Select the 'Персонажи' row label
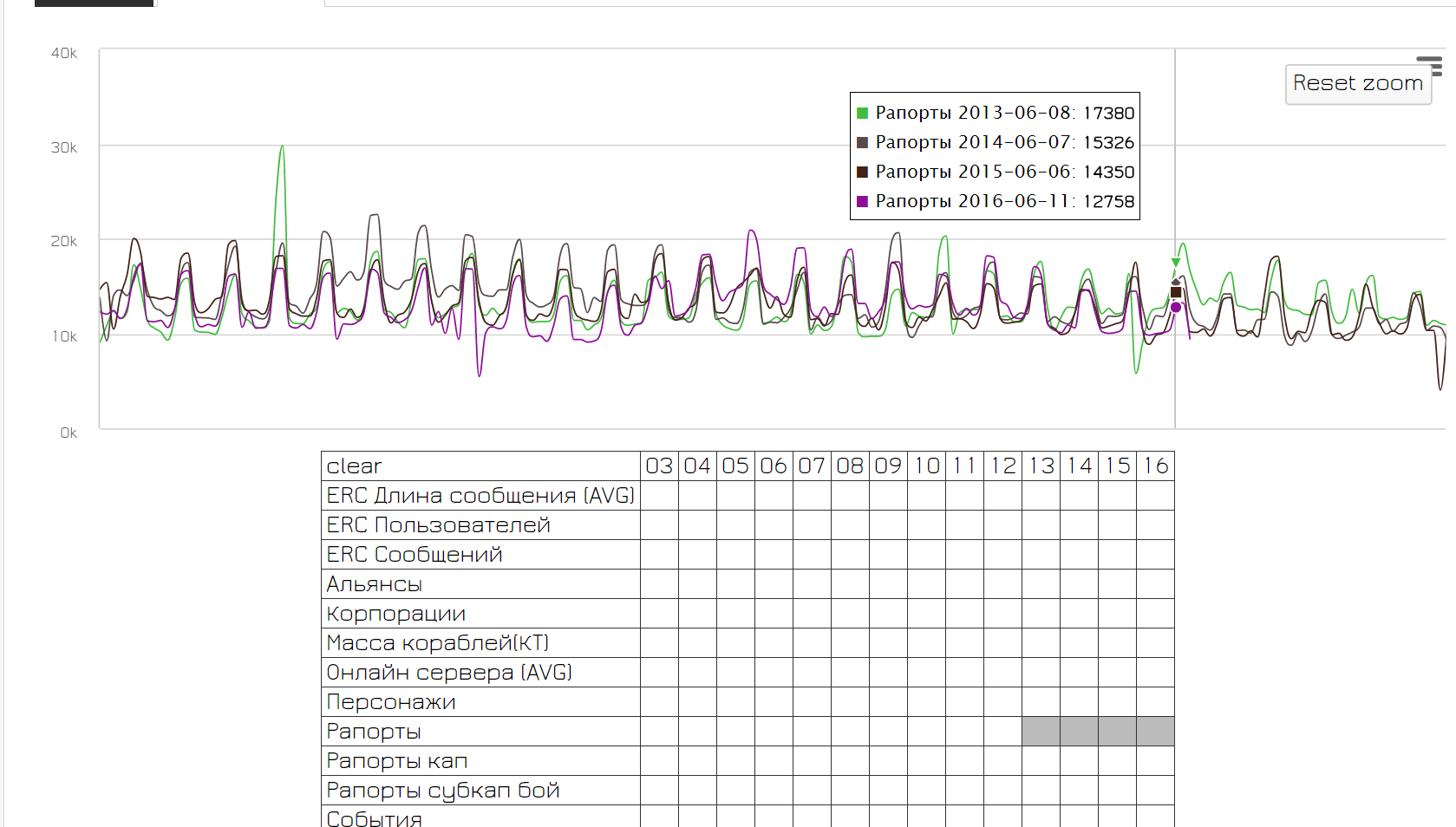Image resolution: width=1456 pixels, height=827 pixels. point(480,702)
